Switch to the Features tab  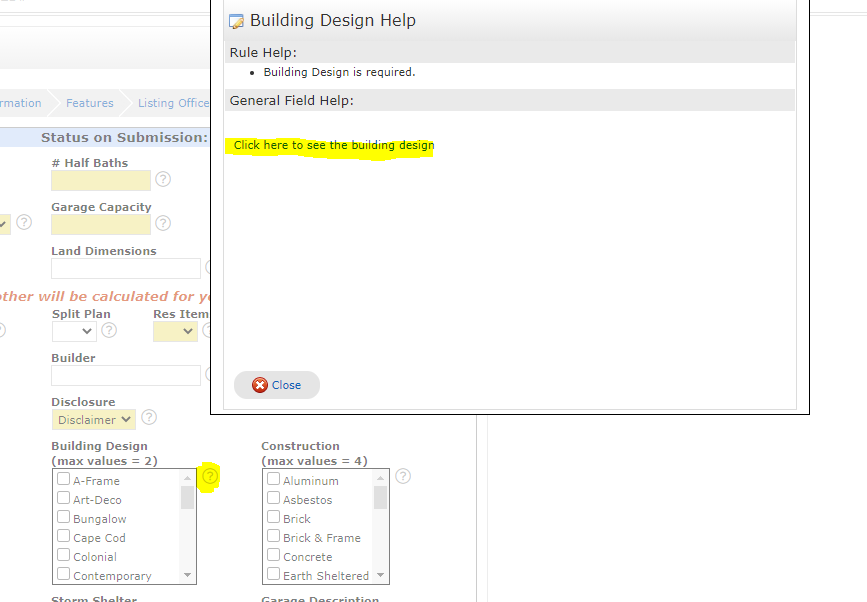[90, 103]
